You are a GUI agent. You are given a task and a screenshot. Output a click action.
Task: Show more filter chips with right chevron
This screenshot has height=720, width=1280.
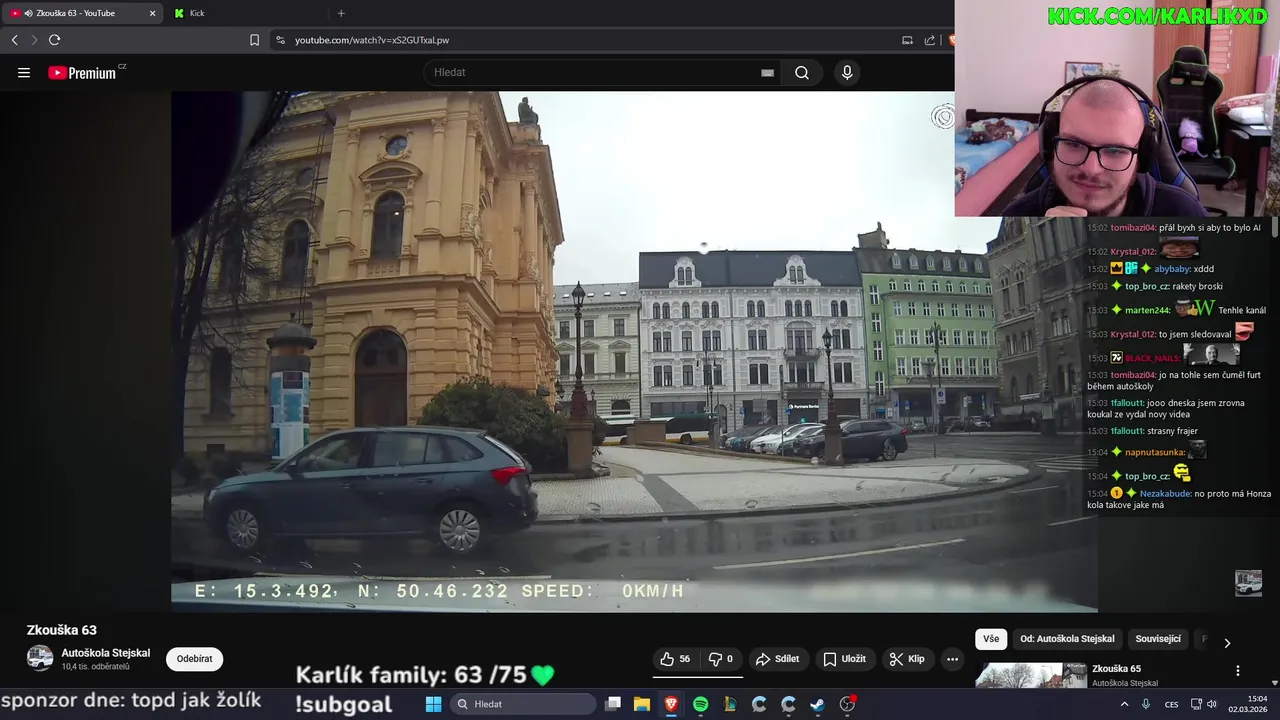pyautogui.click(x=1227, y=643)
